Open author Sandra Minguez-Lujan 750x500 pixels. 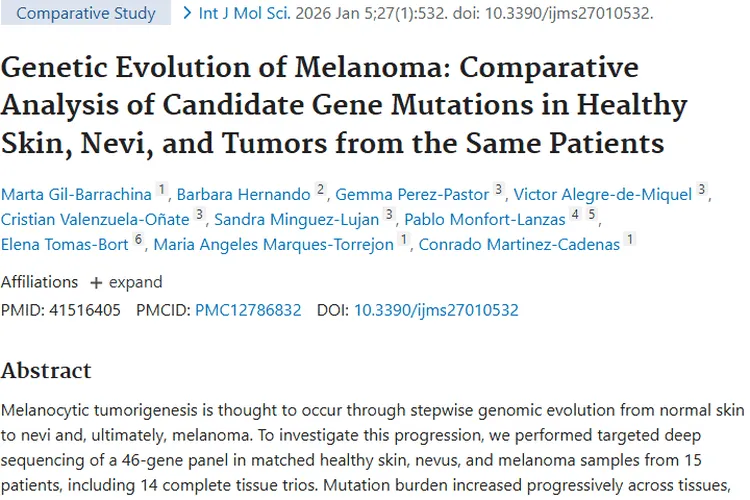(297, 218)
